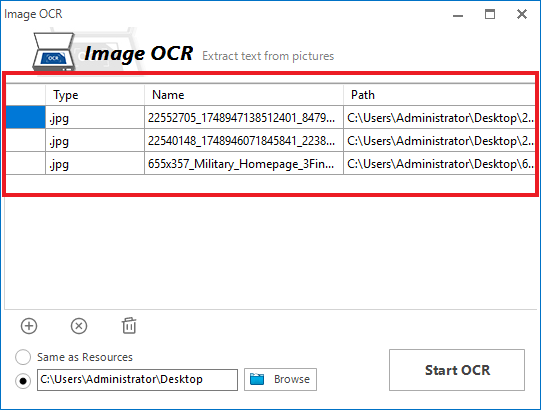Viewport: 541px width, 410px height.
Task: Close the Image OCR window
Action: point(522,14)
